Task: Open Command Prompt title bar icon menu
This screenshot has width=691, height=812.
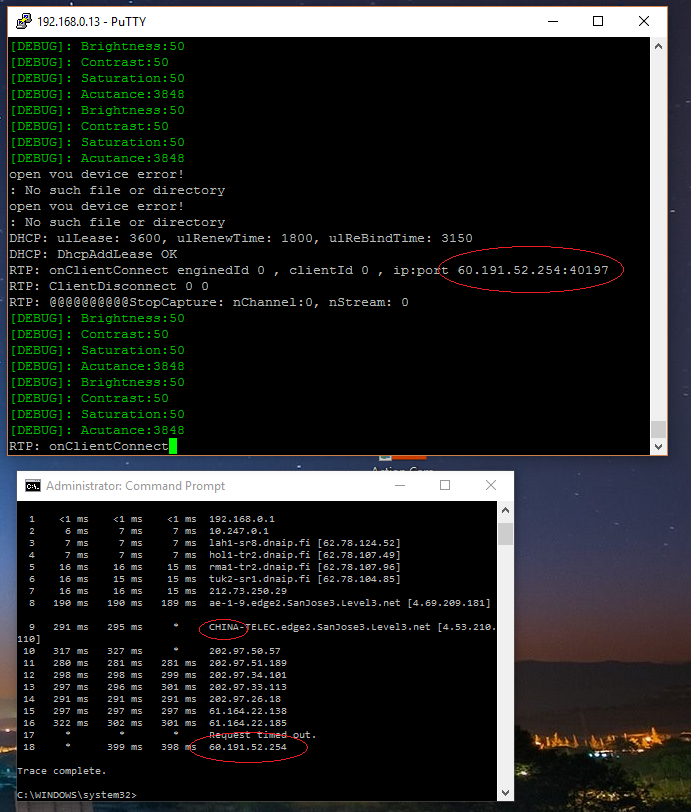Action: [x=32, y=486]
